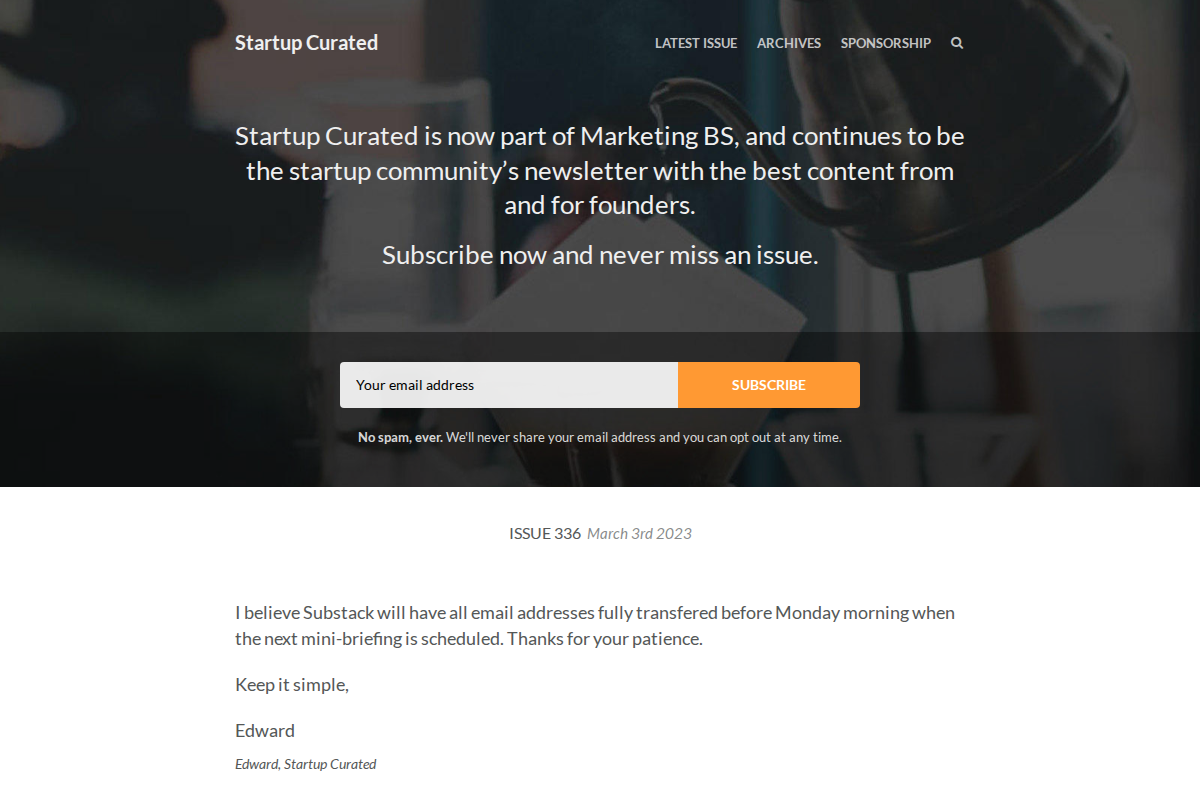This screenshot has height=800, width=1200.
Task: Click the main headline about the newsletter
Action: coord(600,170)
